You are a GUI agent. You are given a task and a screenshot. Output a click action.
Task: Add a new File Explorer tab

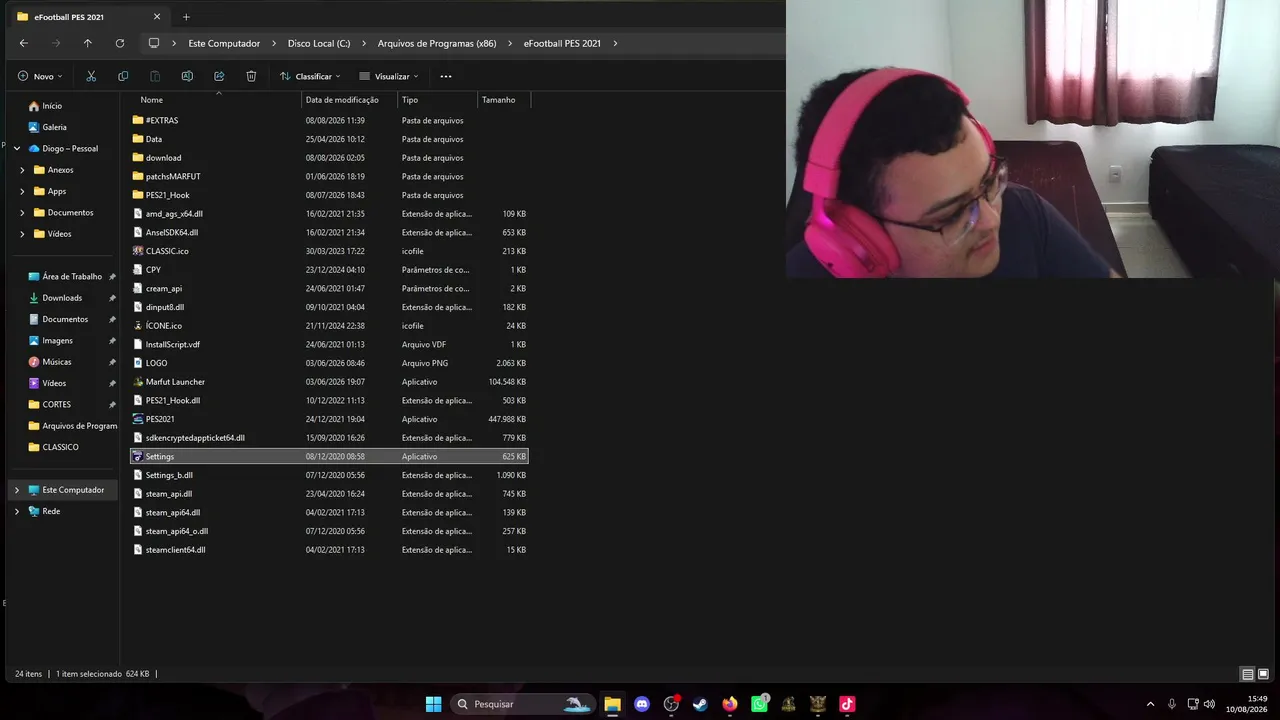click(x=186, y=17)
